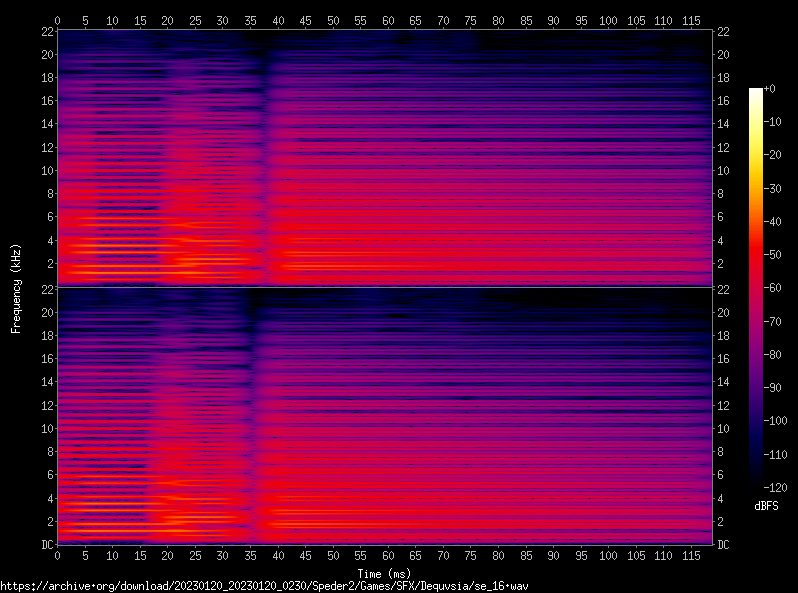
Task: Click the "dBFS" label under the color scale
Action: 767,507
